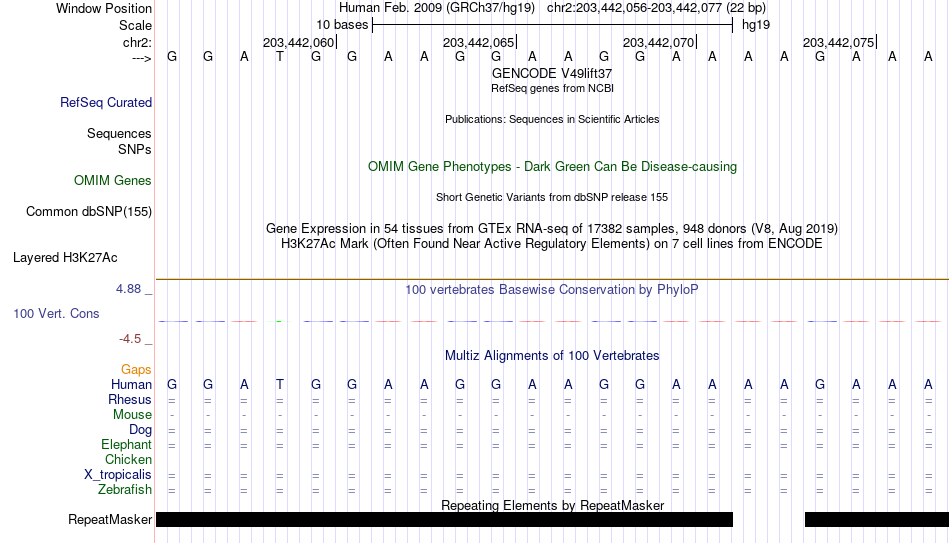Click the 203,442,075 ruler coordinate
This screenshot has width=950, height=543.
[839, 42]
